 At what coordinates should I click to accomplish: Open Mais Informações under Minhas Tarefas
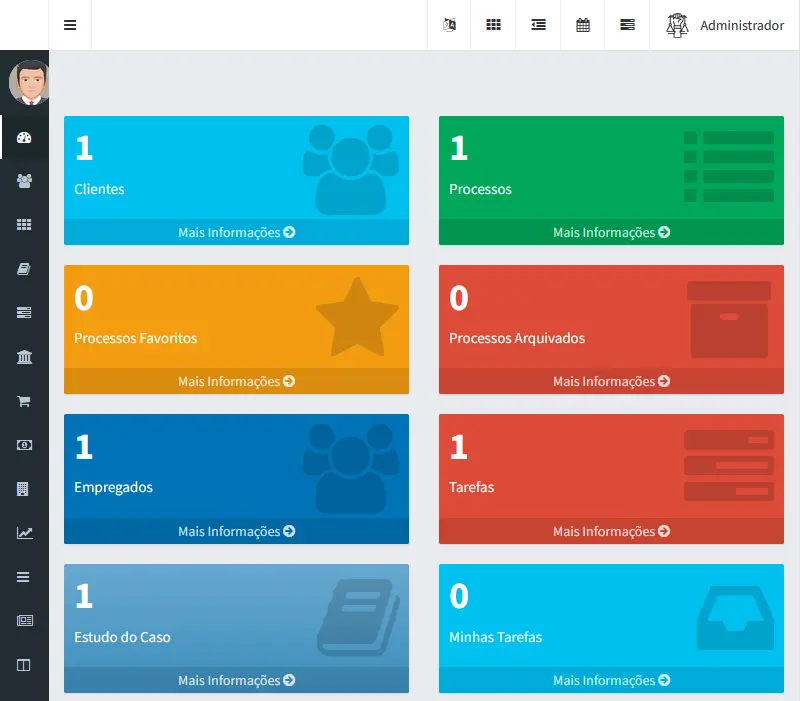611,680
